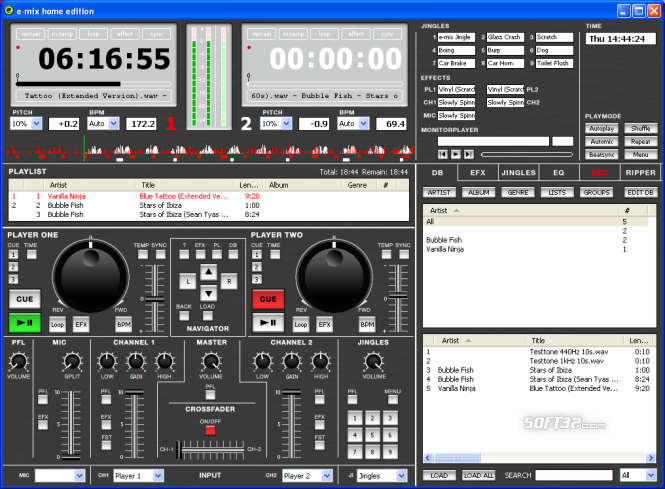Navigate up with the Navigator up arrow
This screenshot has height=489, width=665.
(x=208, y=272)
